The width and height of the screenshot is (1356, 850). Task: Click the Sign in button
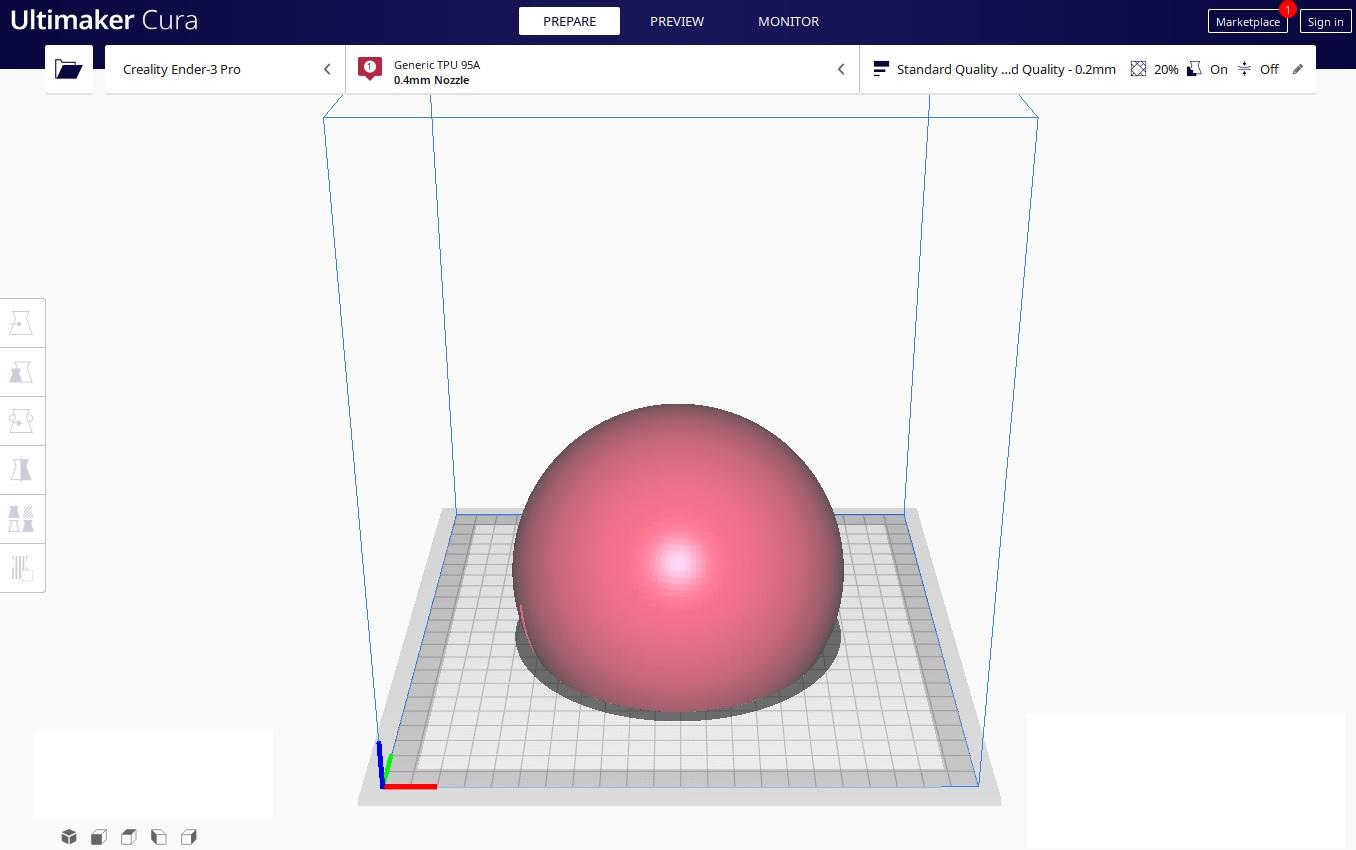click(1325, 21)
